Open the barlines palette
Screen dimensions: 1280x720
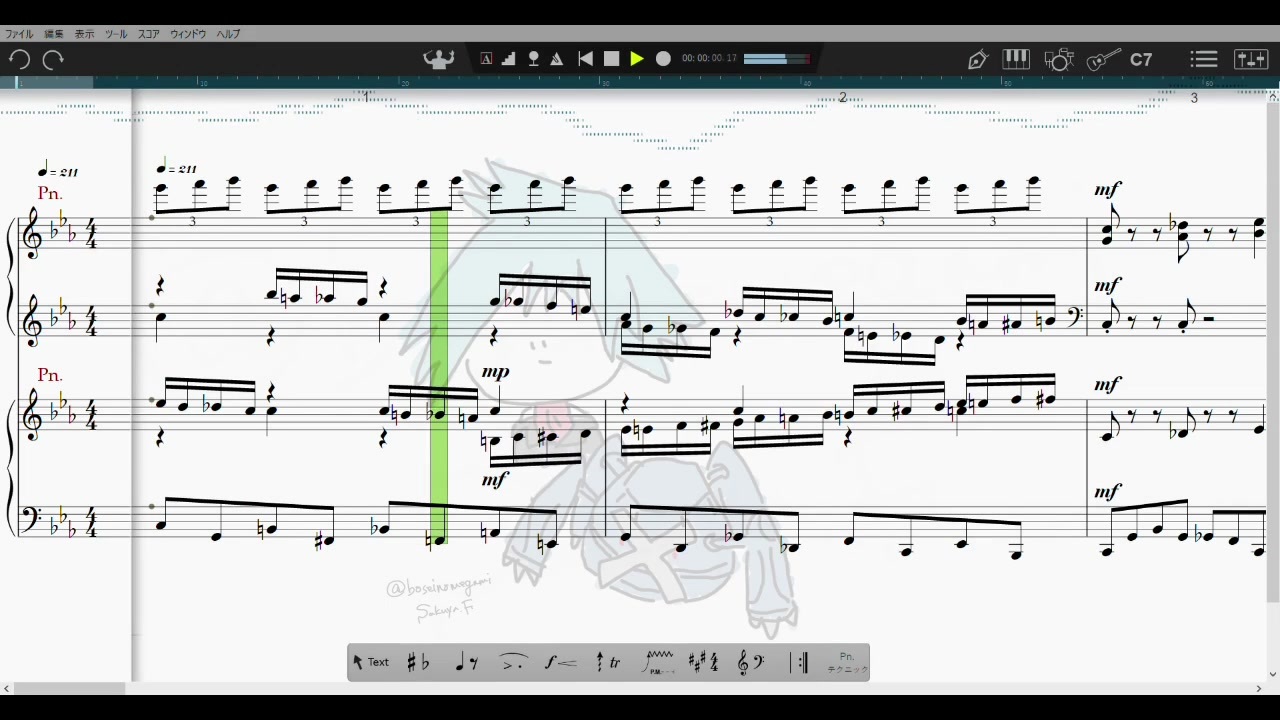coord(799,662)
